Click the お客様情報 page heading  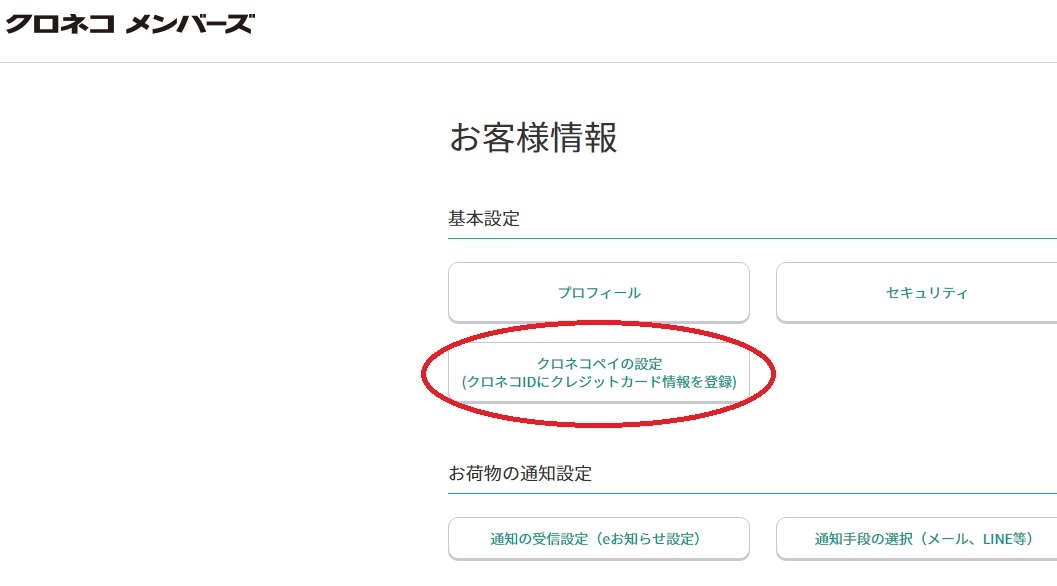pyautogui.click(x=532, y=138)
